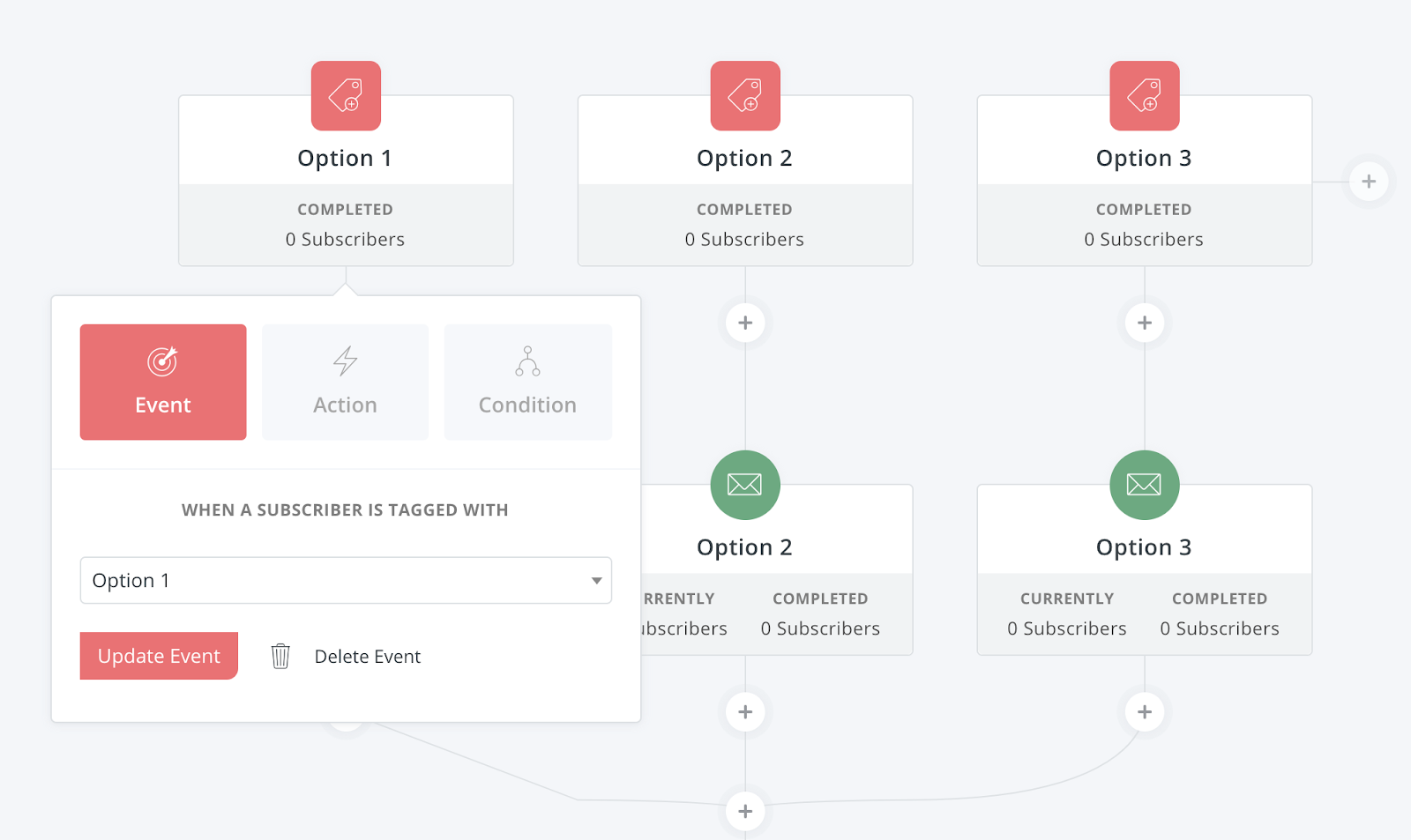Click the trash icon beside Delete Event
The image size is (1411, 840).
pos(280,656)
